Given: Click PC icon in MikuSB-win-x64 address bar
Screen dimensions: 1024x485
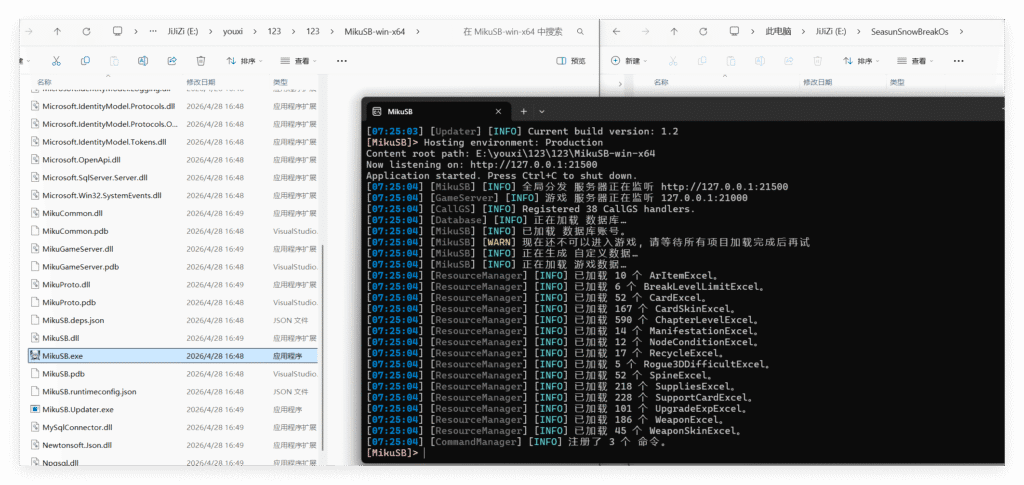Looking at the screenshot, I should [118, 31].
